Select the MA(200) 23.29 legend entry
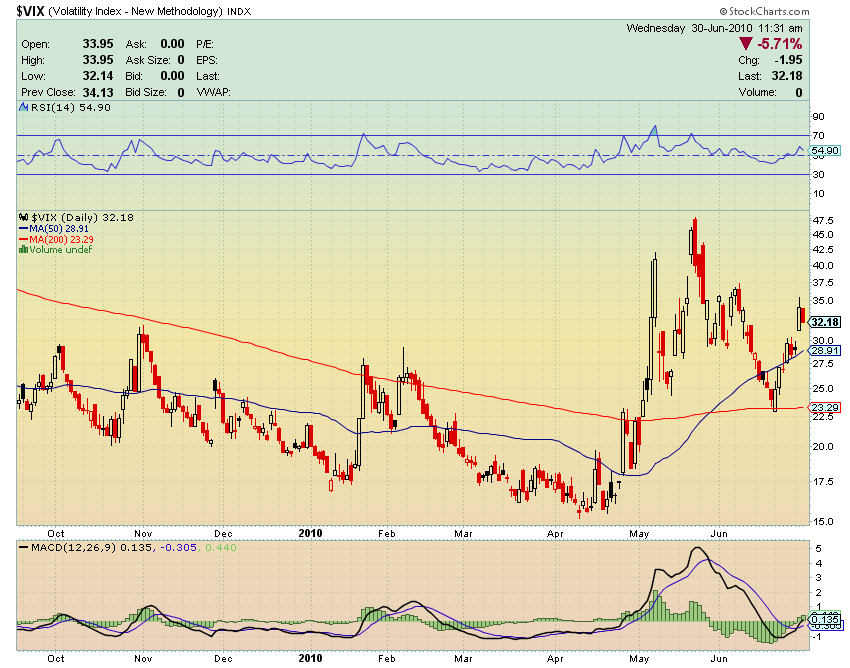Screen dimensions: 850x668 coord(56,239)
